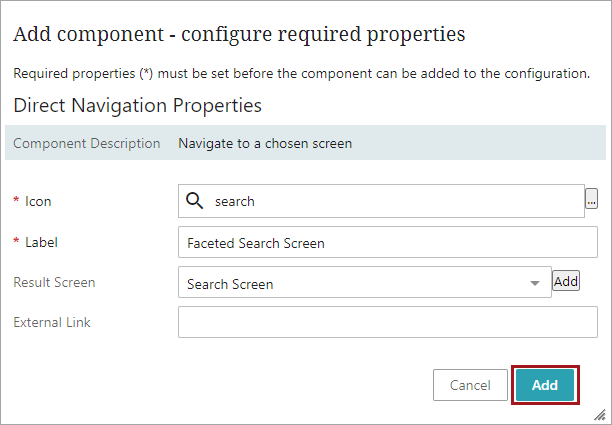Screen dimensions: 612x425
Task: Cancel the Add component dialog
Action: pos(470,385)
